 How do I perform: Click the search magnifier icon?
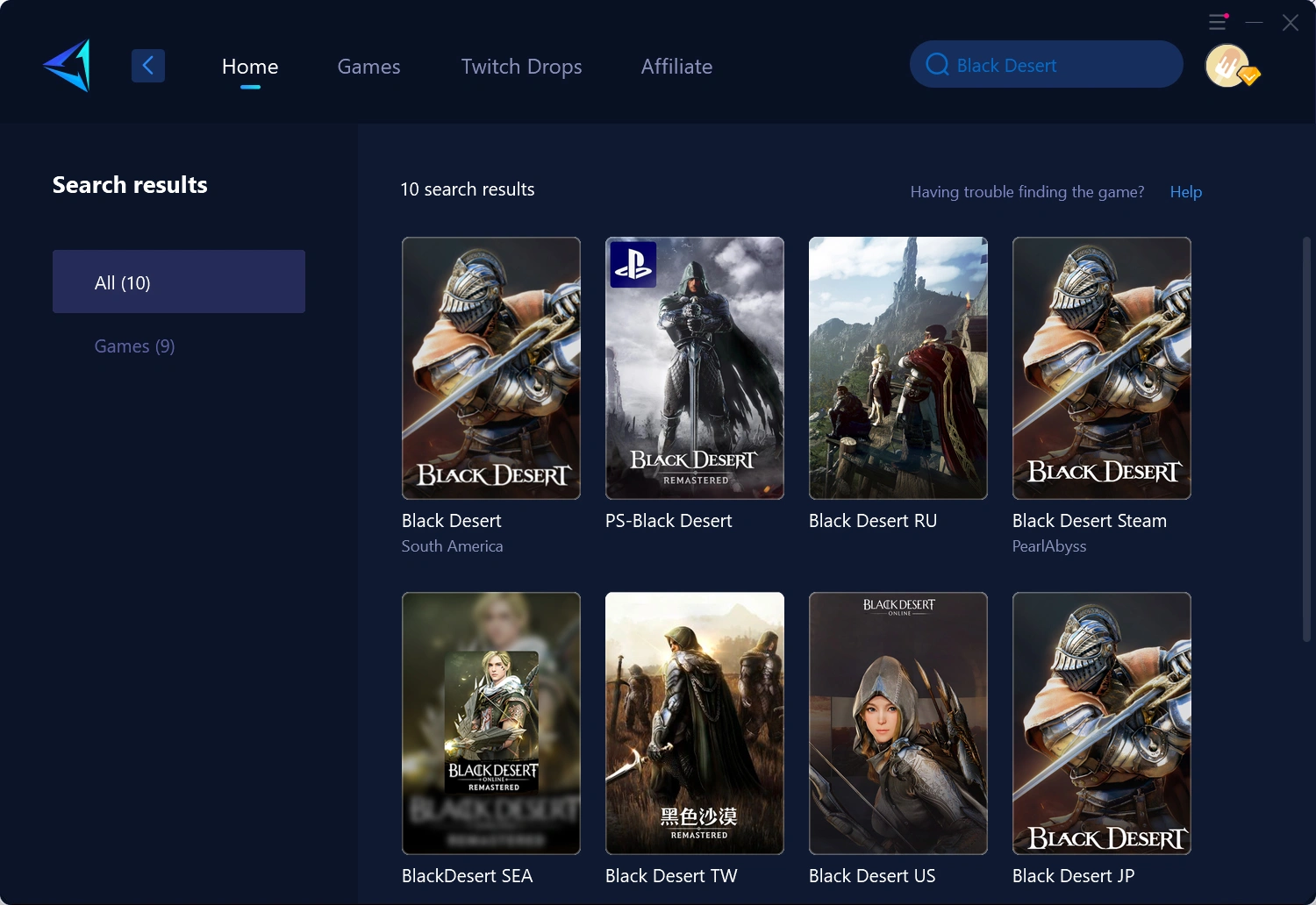pyautogui.click(x=937, y=65)
